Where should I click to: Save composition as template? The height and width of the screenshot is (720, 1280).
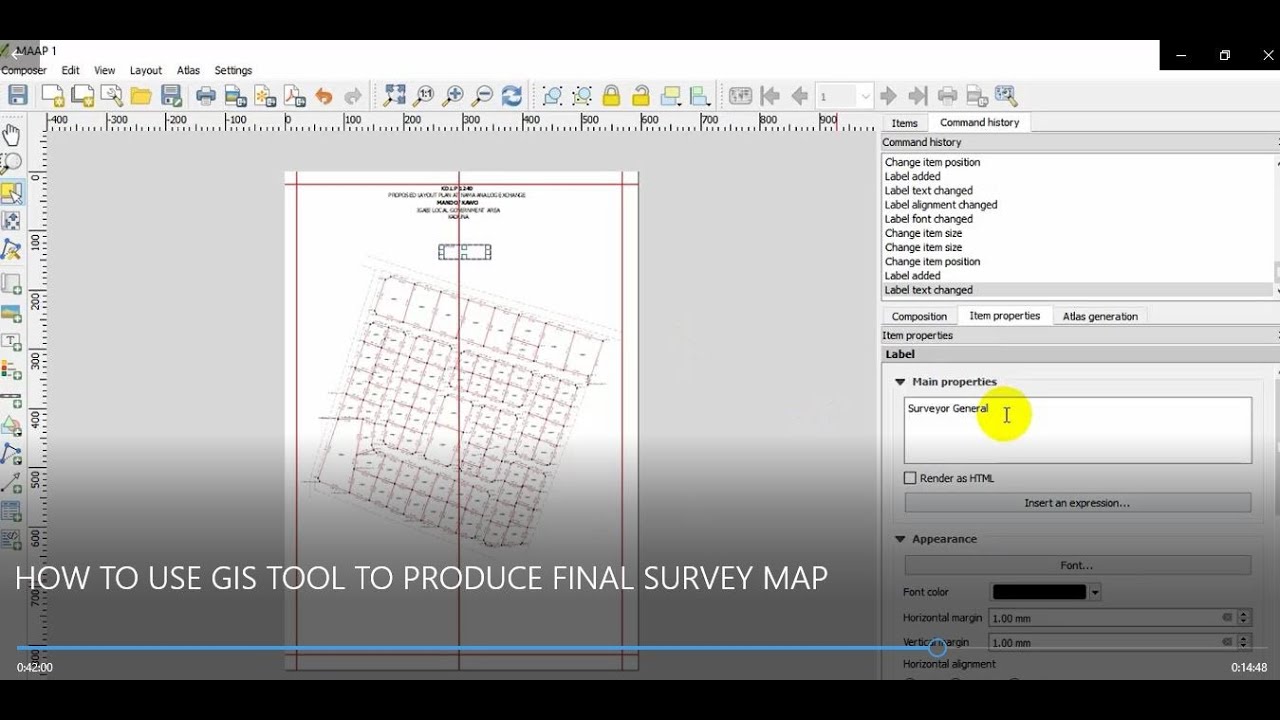[x=171, y=96]
